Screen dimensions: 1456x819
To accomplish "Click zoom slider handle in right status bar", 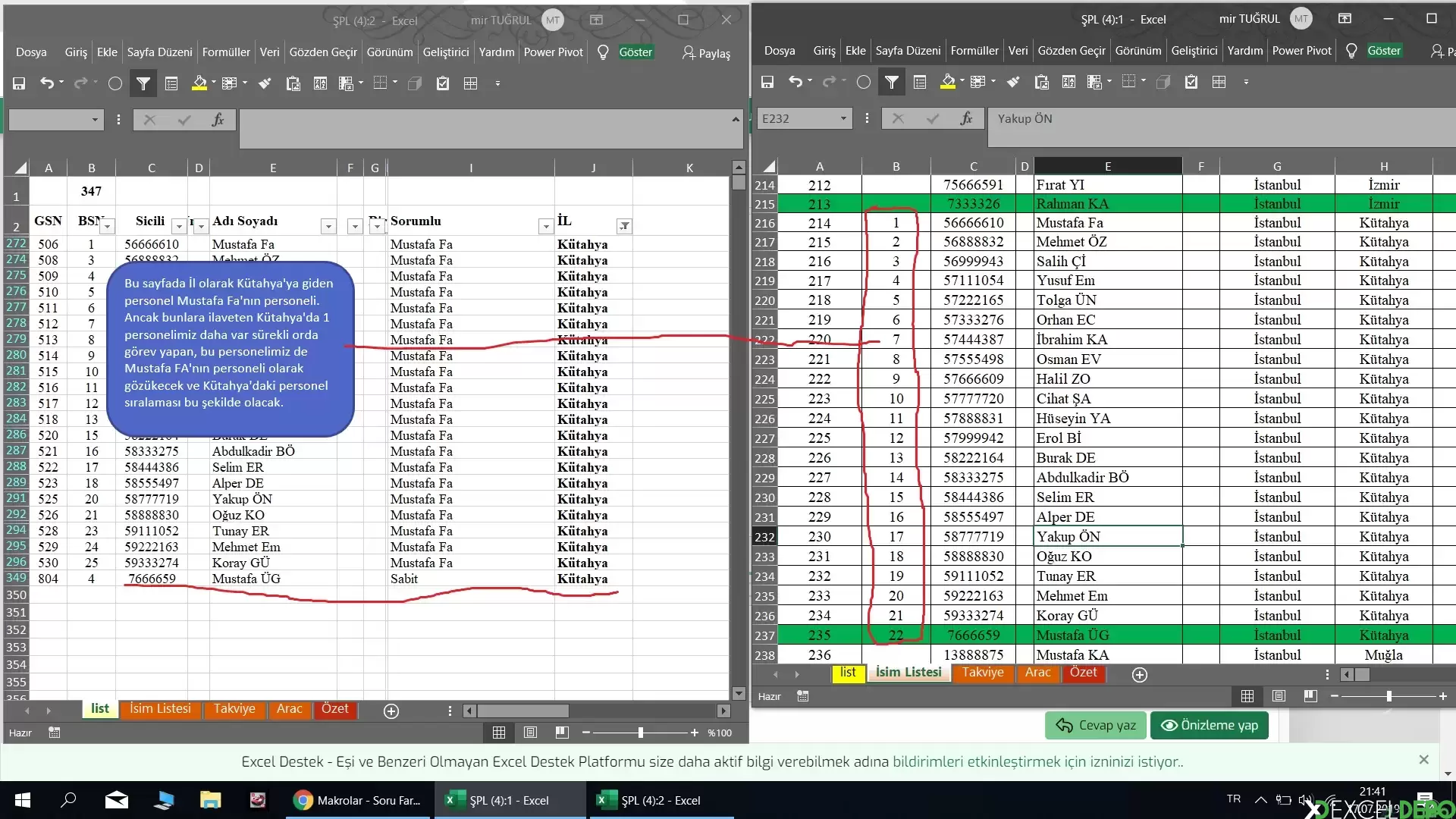I will coord(1389,696).
